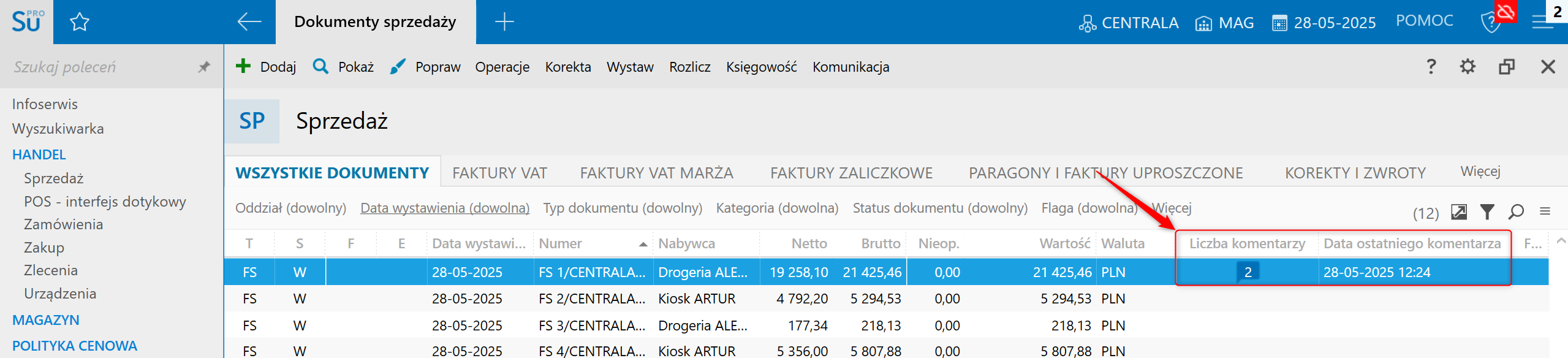
Task: Click the filter funnel icon
Action: pyautogui.click(x=1487, y=212)
